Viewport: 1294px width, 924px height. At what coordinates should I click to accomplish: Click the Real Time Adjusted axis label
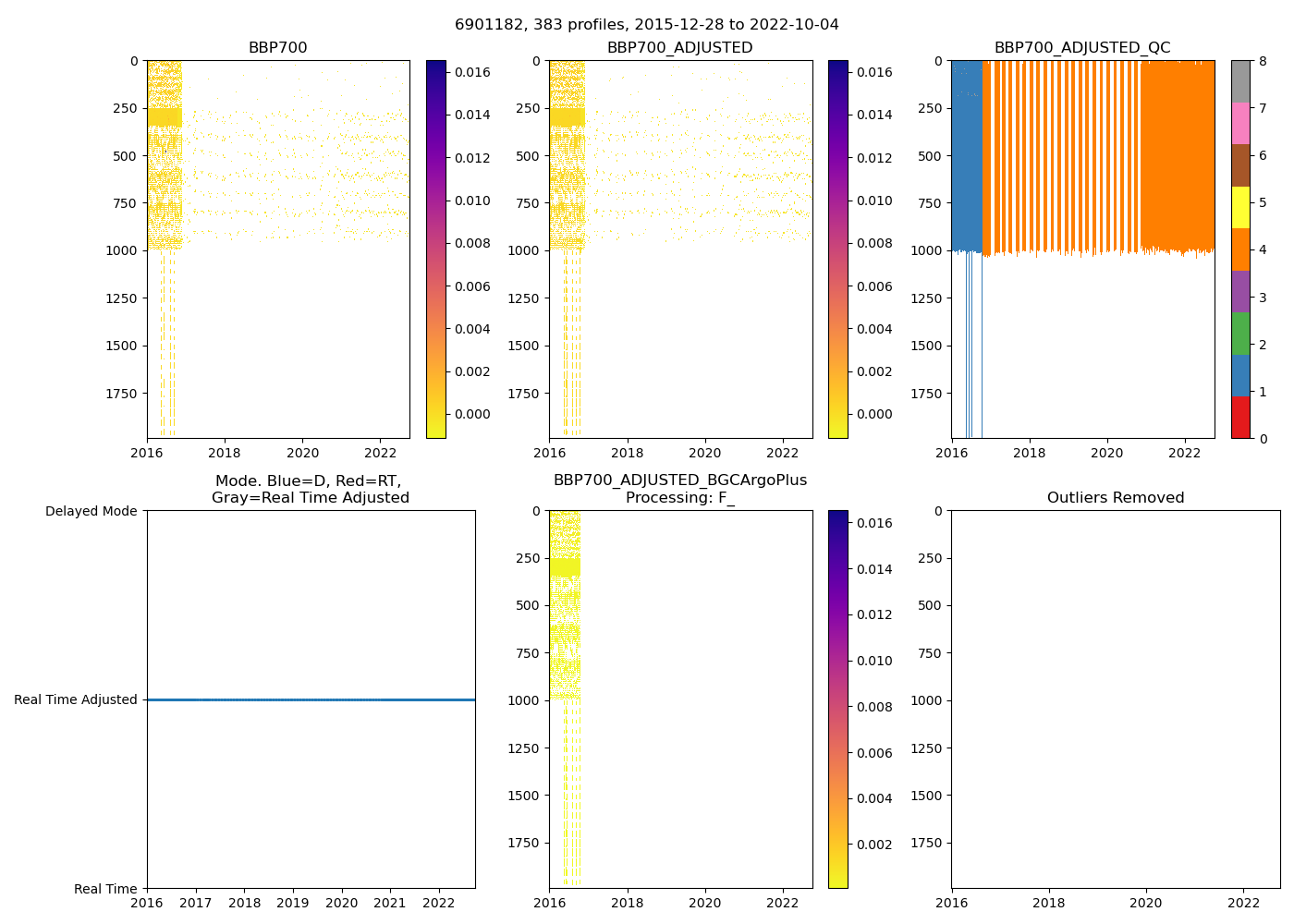76,700
